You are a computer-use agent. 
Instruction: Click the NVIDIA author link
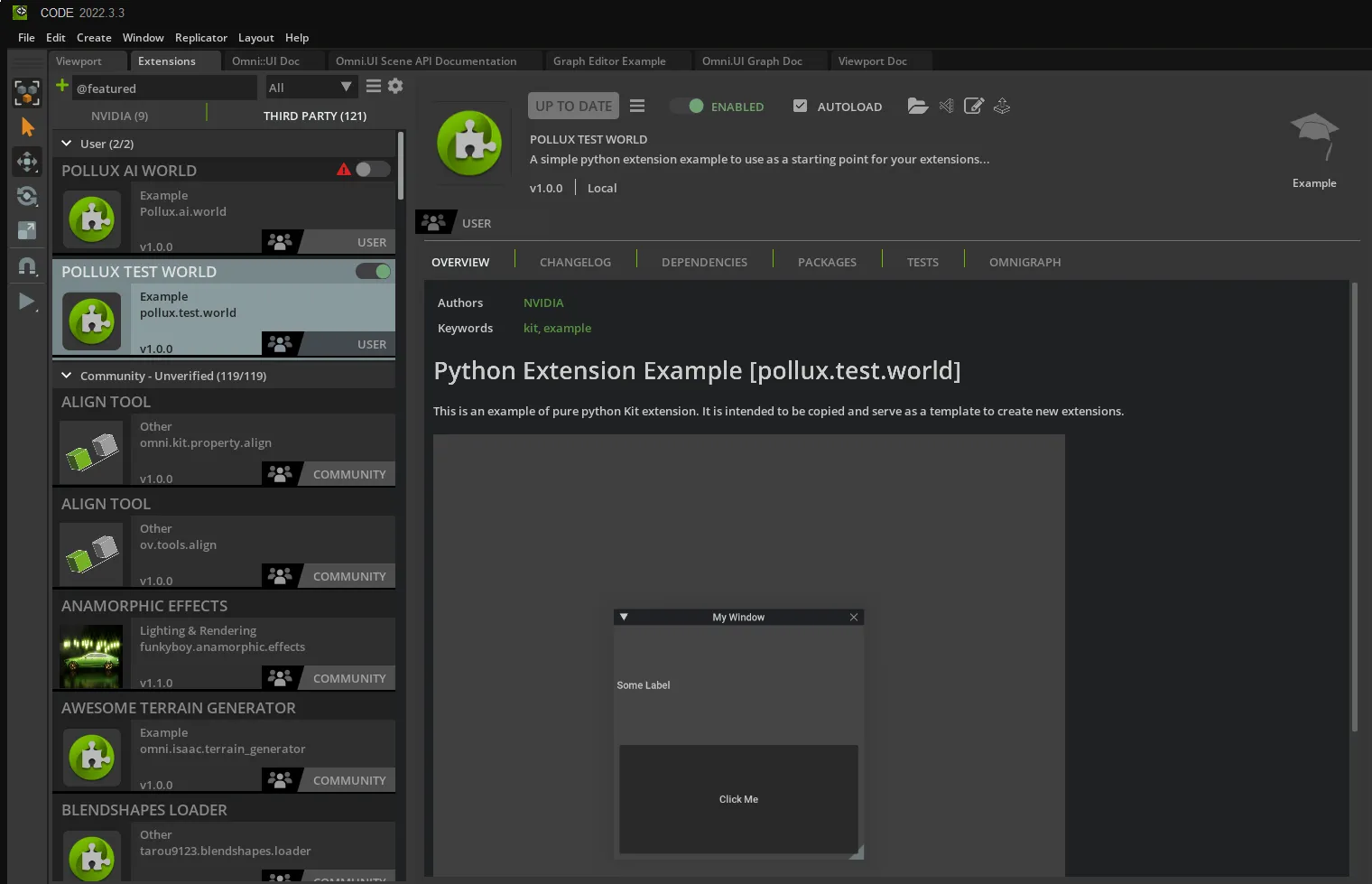[x=543, y=302]
